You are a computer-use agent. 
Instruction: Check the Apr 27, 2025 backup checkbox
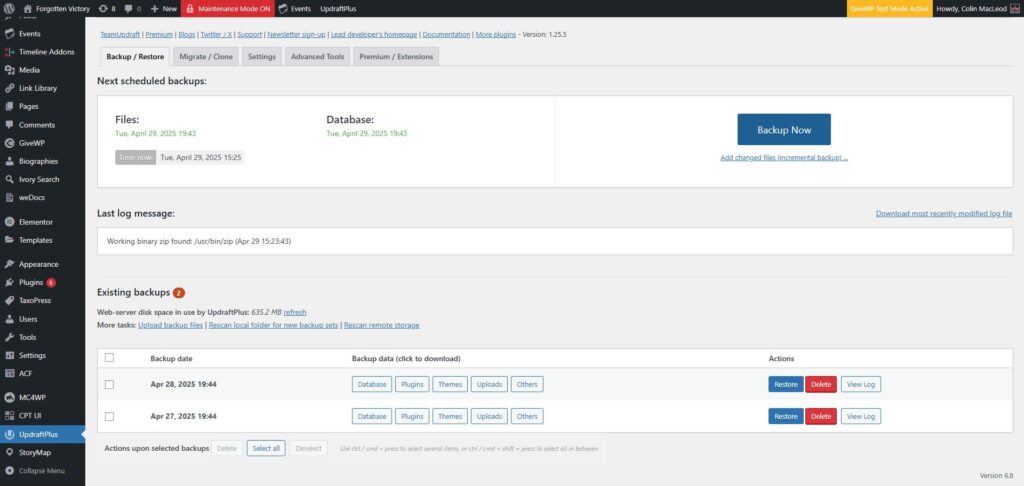(109, 416)
